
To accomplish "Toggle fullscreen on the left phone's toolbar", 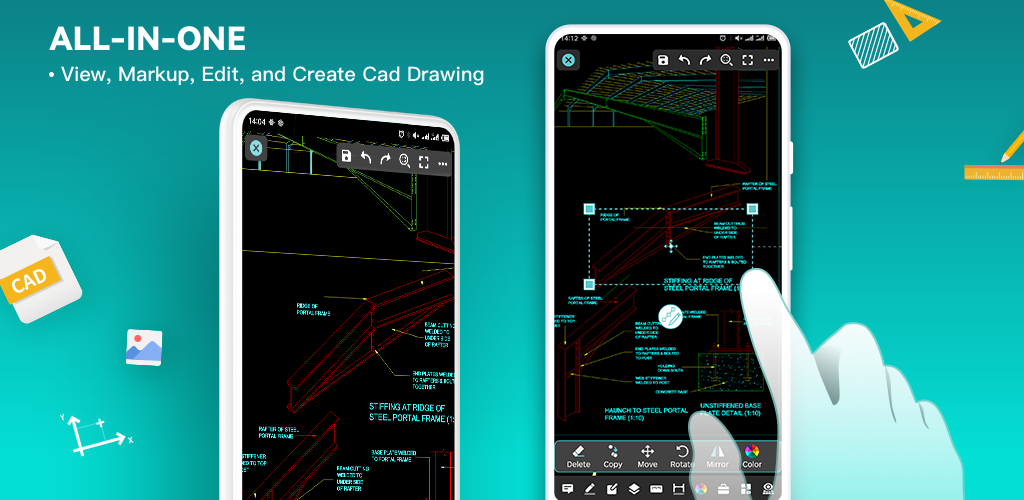I will point(424,159).
